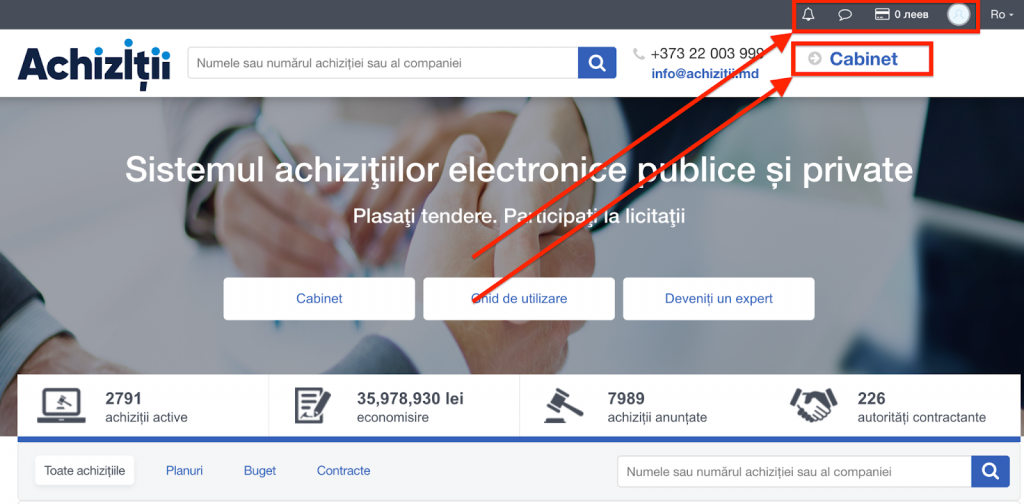
Task: Click the handshake icon for autorități contractante
Action: click(813, 405)
